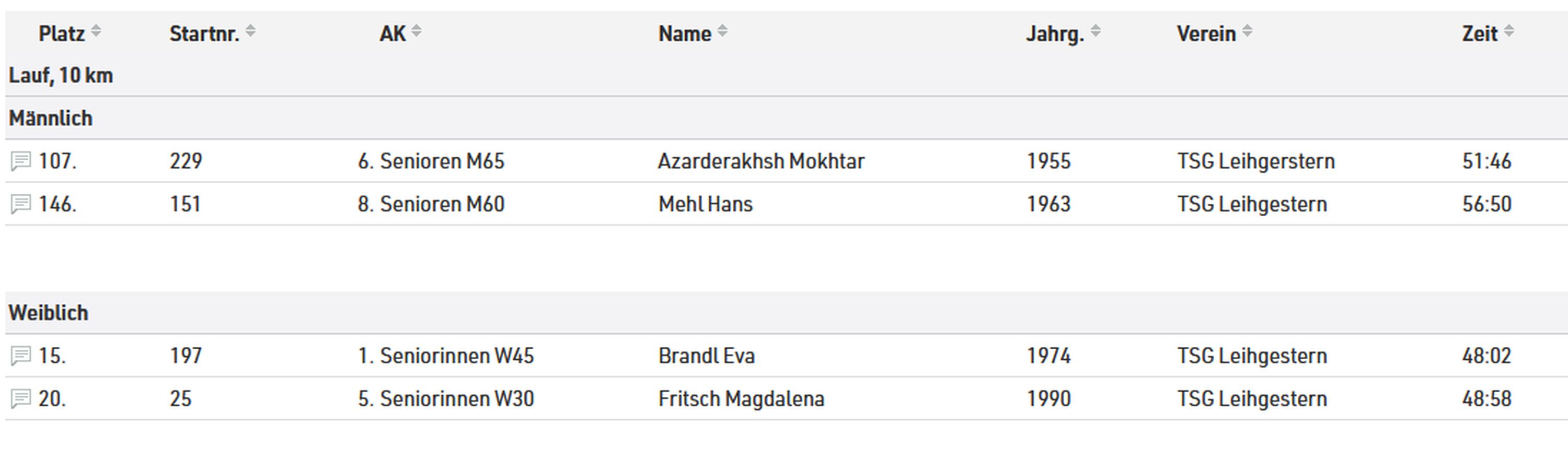Click TSG Leihgerstern club entry
This screenshot has height=460, width=1568.
pos(1256,161)
